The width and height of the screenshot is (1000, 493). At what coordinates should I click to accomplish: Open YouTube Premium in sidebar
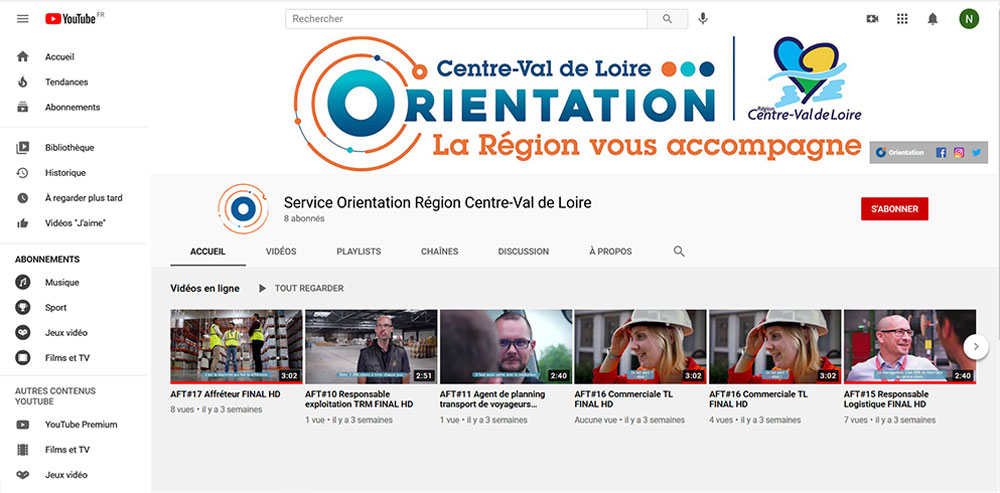(73, 424)
